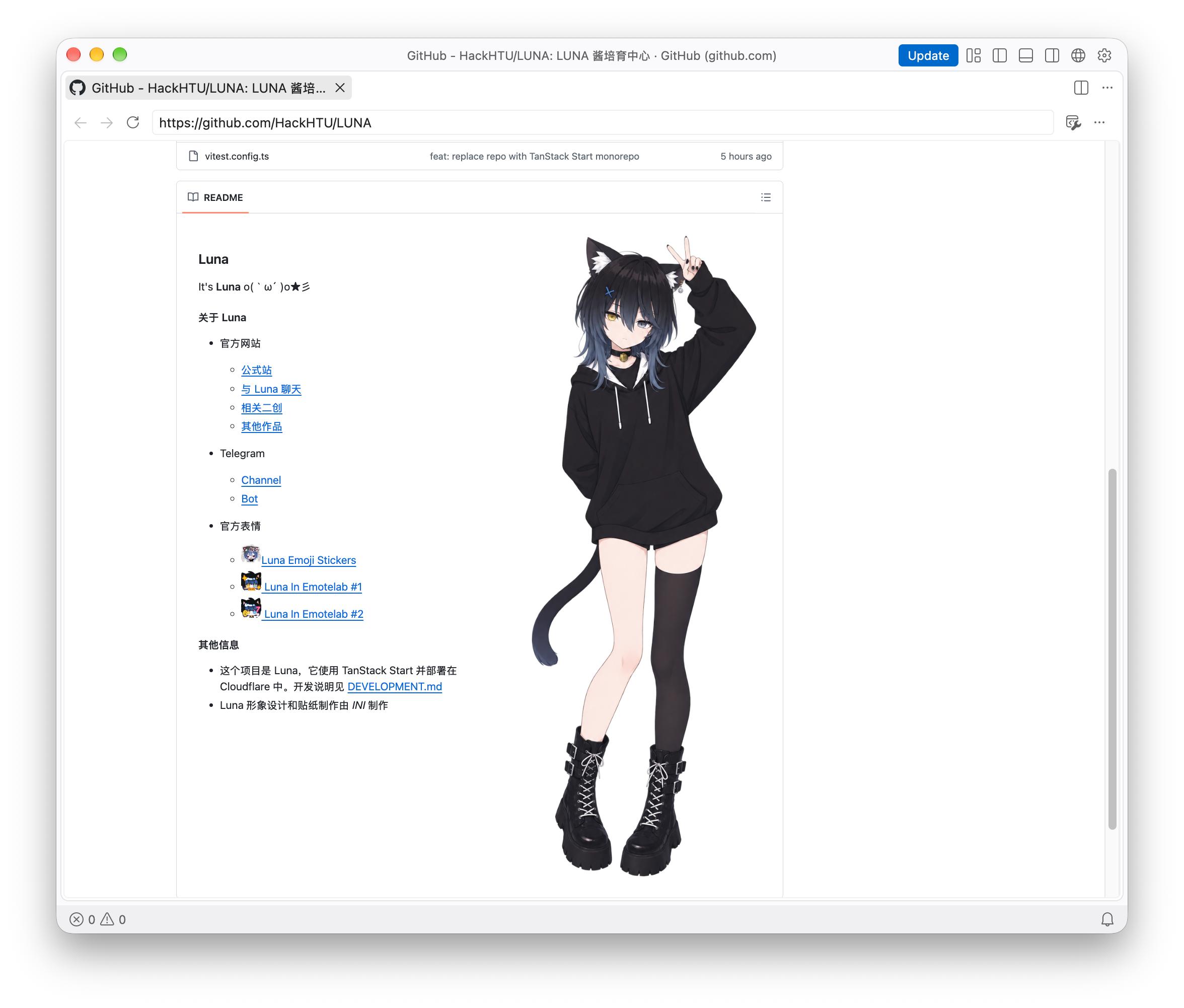Viewport: 1184px width, 1008px height.
Task: Select the GitHub - HackHTU/LUNA tab
Action: coord(208,88)
